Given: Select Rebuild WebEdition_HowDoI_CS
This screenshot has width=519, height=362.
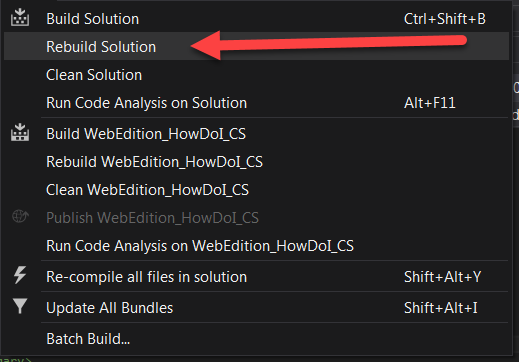Looking at the screenshot, I should point(256,162).
